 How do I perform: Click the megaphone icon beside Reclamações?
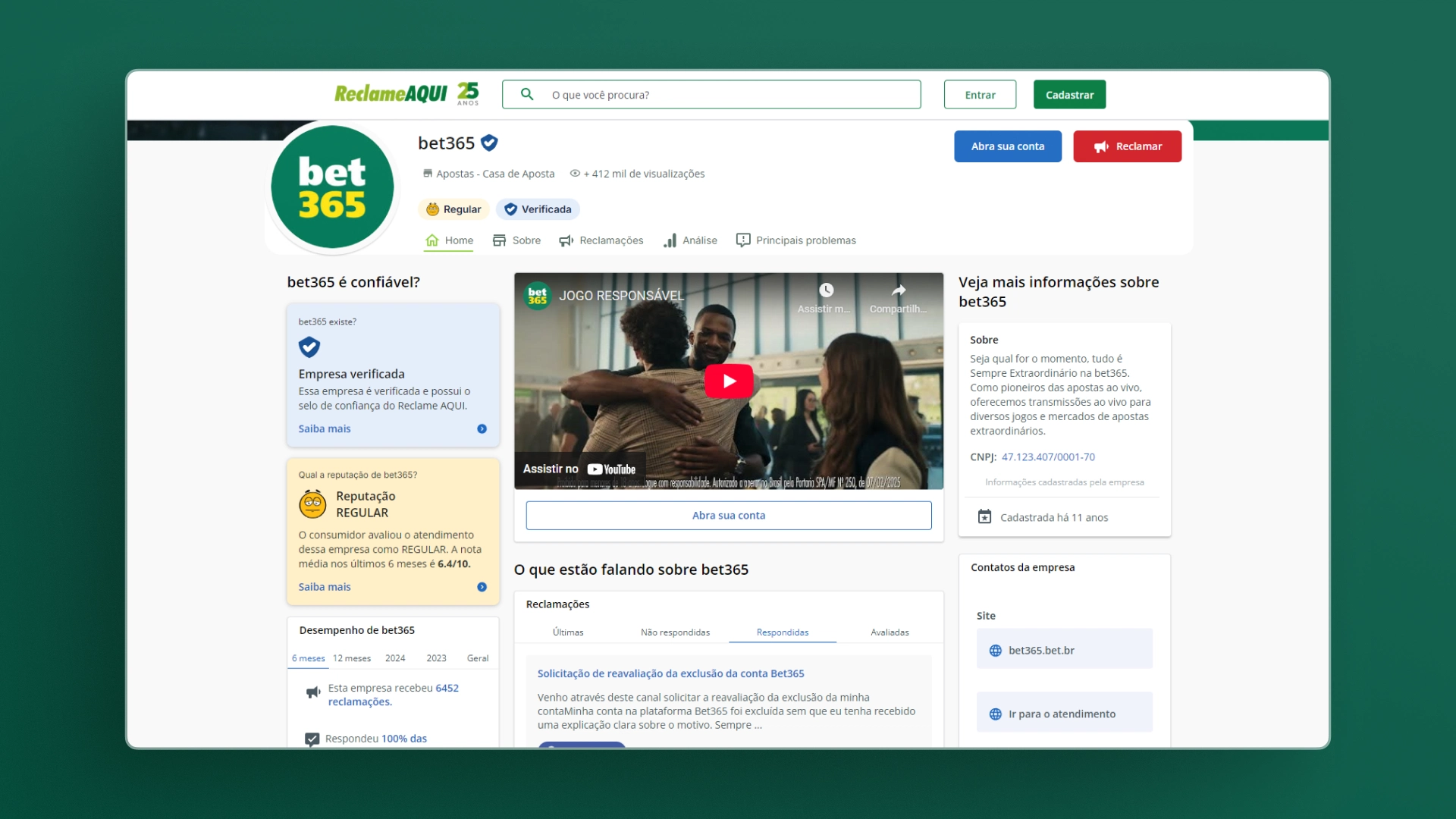[566, 240]
